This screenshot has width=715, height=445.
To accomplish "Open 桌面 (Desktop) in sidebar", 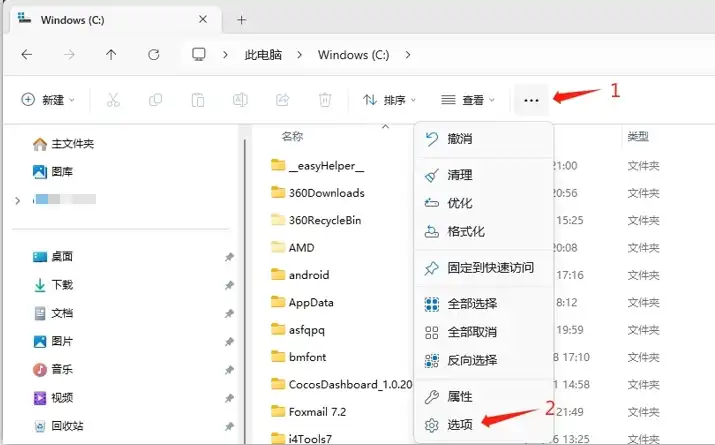I will tap(53, 257).
